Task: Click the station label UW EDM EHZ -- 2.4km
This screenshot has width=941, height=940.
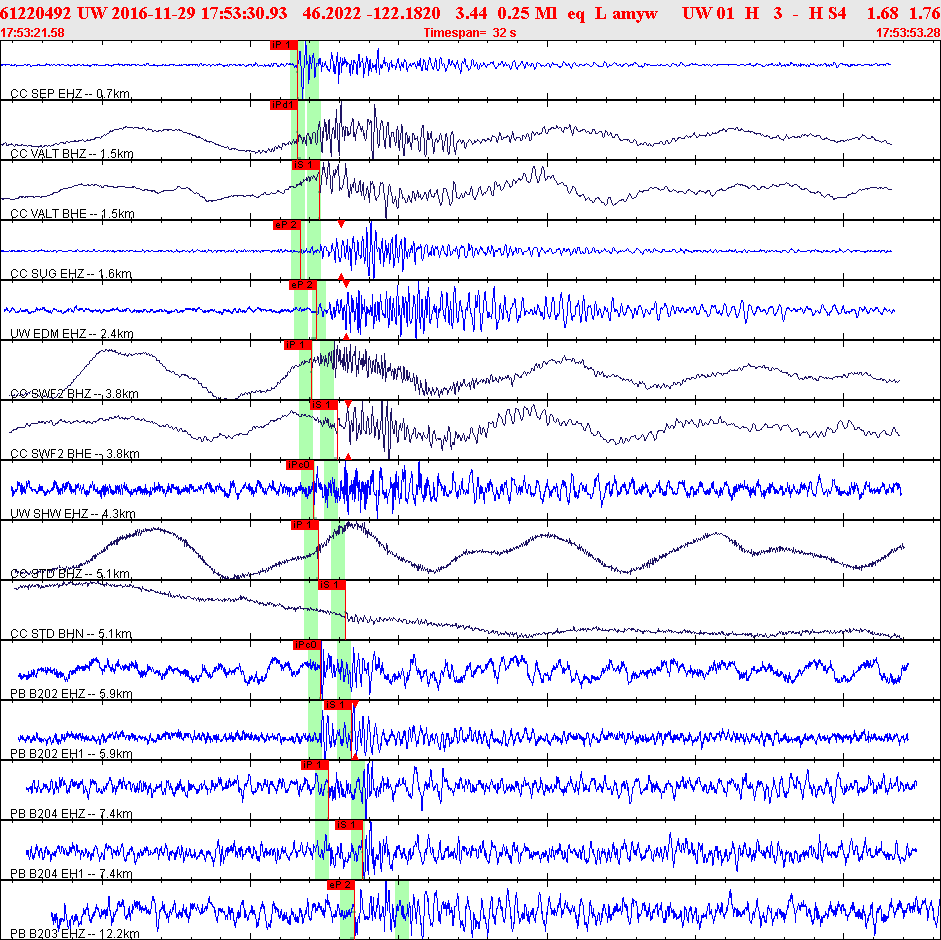Action: 72,334
